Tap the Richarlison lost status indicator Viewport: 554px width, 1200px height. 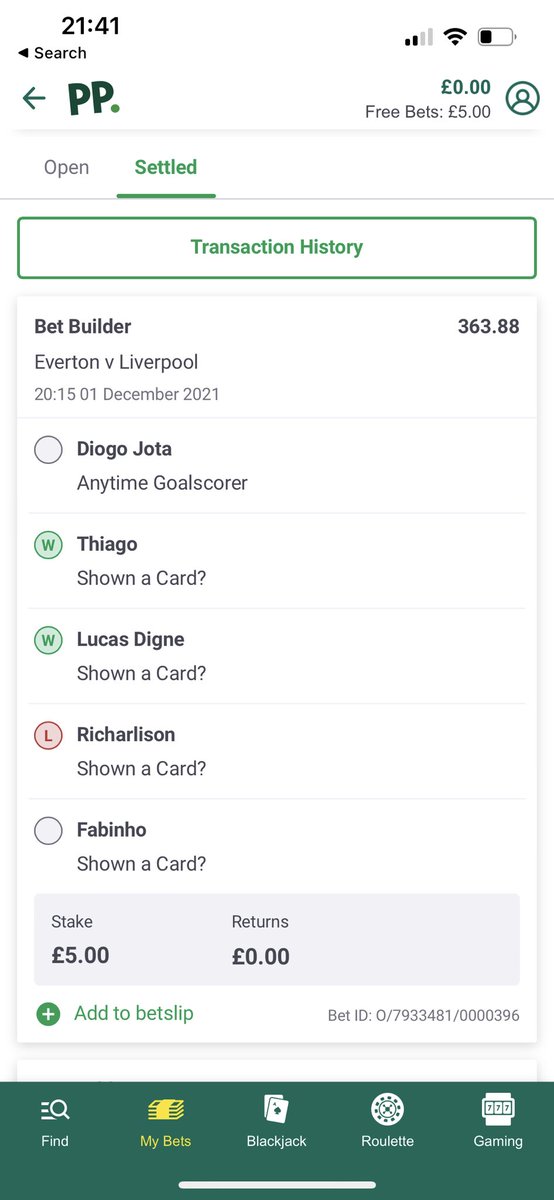coord(48,735)
